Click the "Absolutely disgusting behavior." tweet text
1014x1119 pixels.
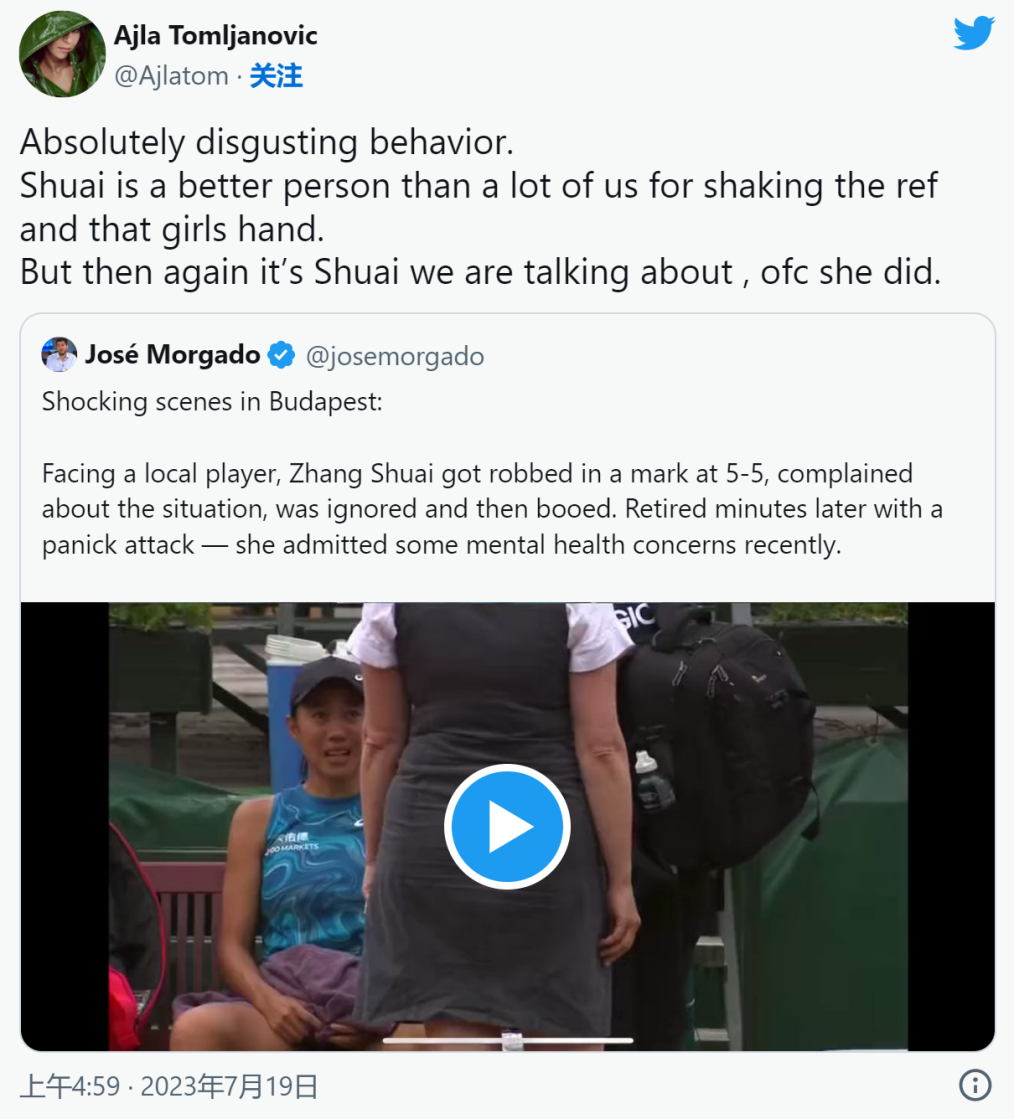(266, 142)
